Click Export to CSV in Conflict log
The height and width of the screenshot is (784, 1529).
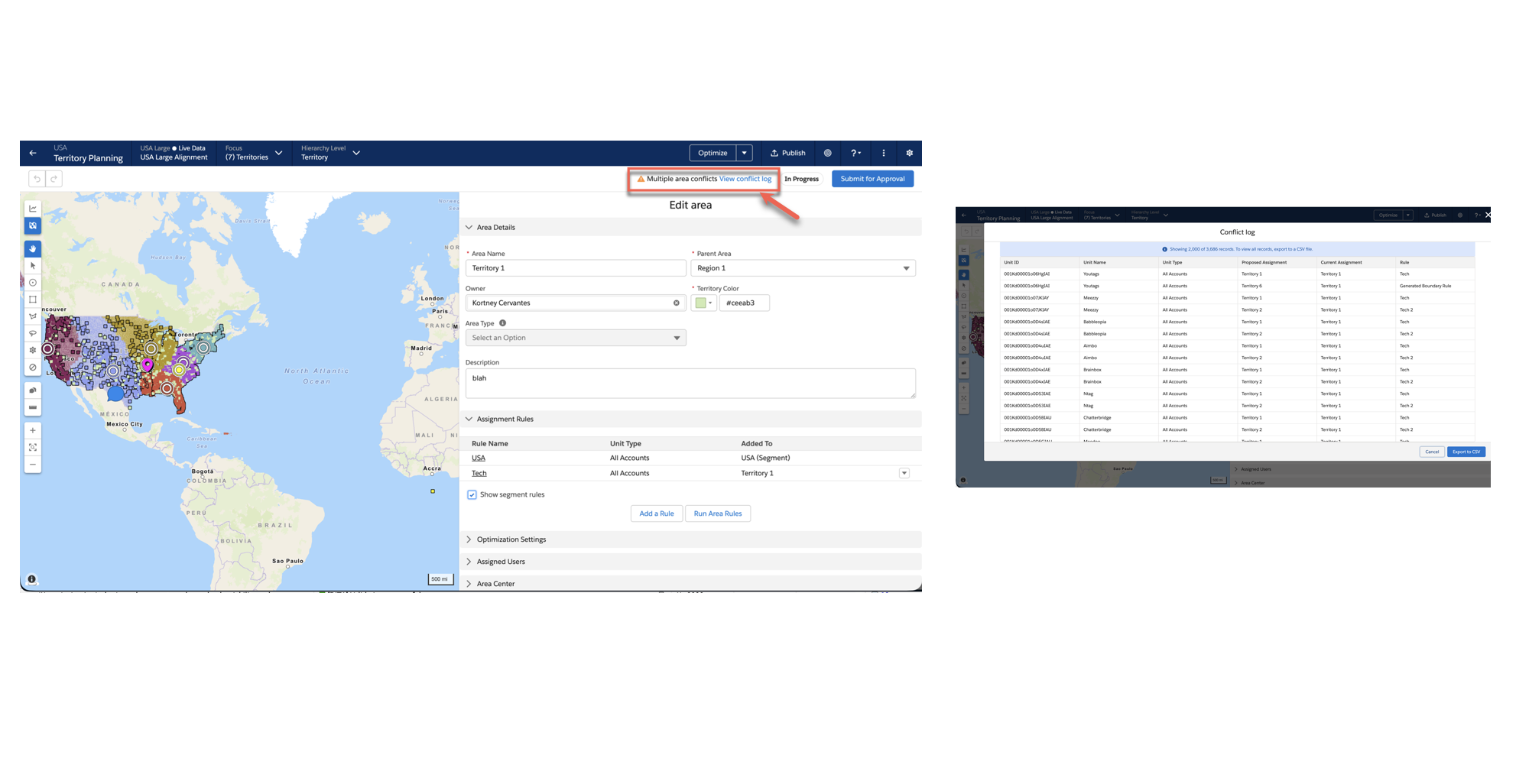point(1466,452)
